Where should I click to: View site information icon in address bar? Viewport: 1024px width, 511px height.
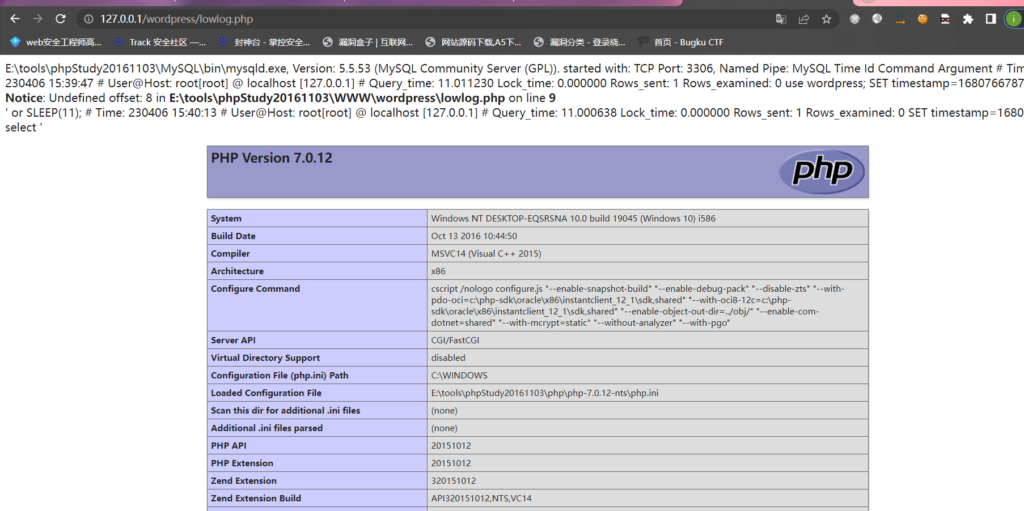pos(87,19)
